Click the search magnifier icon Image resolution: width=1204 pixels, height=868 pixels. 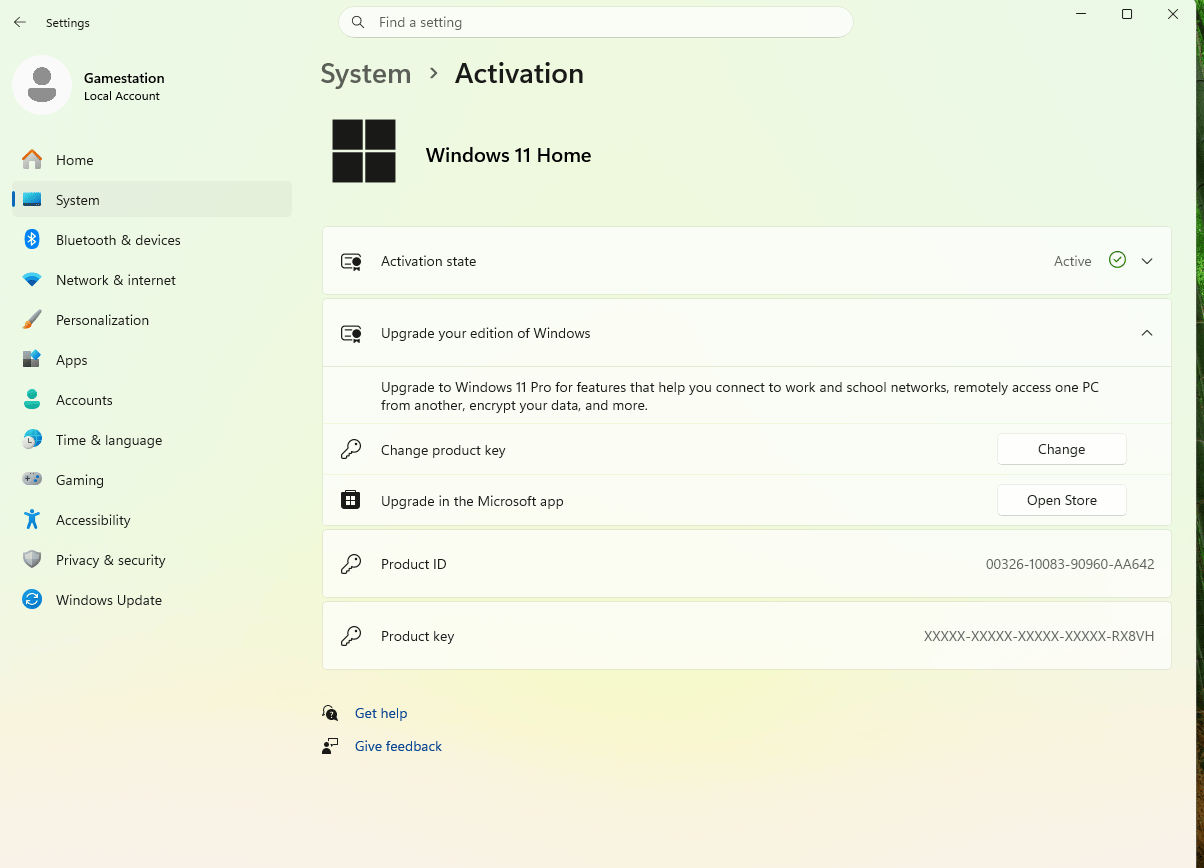tap(359, 22)
